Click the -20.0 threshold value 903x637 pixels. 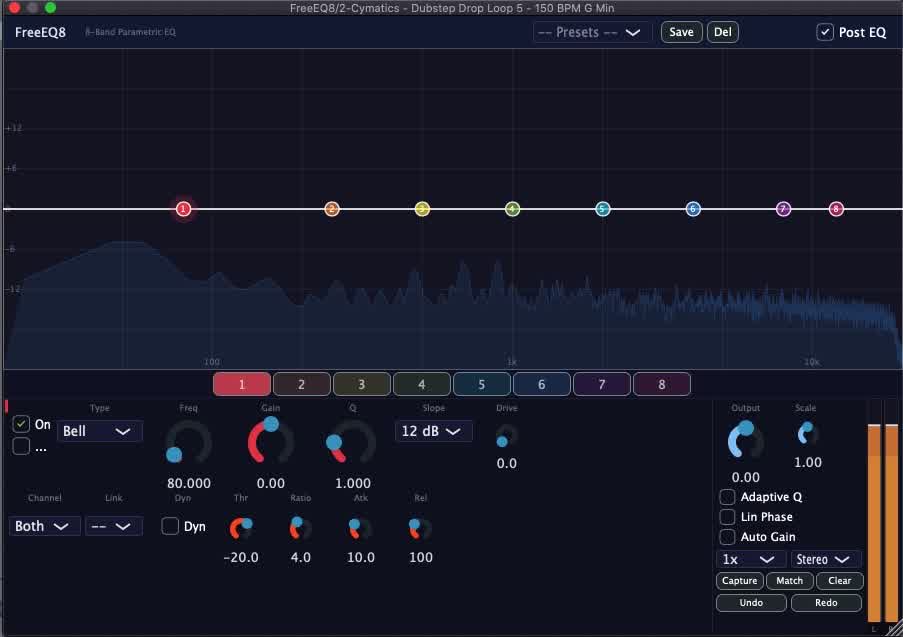[241, 558]
